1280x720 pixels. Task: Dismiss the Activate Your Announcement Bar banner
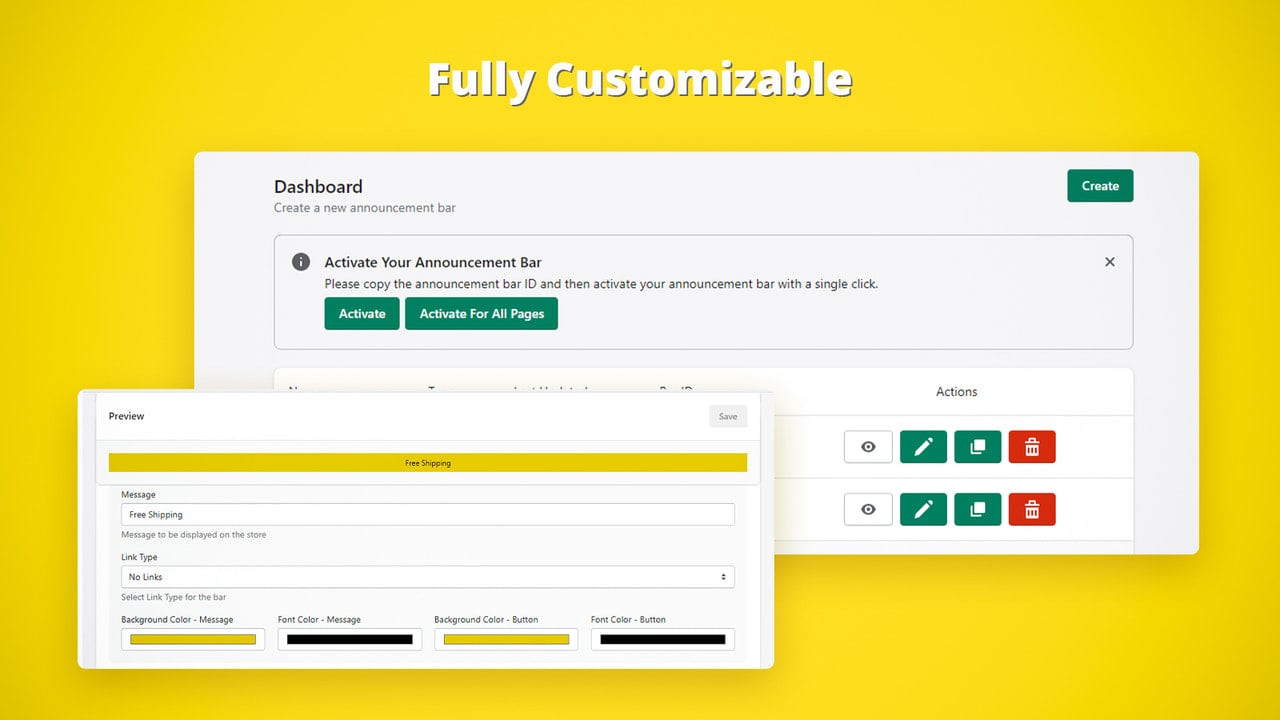pos(1109,262)
